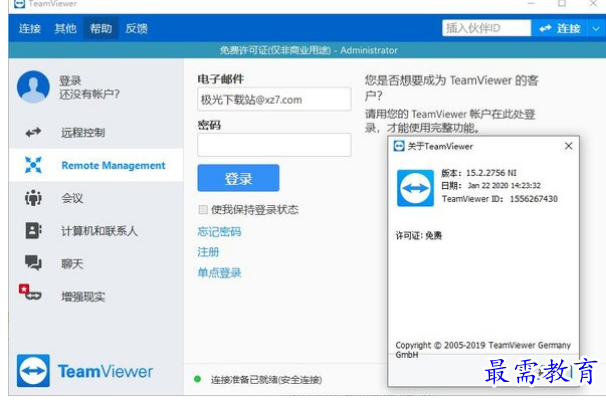
Task: Click the 忘记密码 link
Action: point(219,231)
